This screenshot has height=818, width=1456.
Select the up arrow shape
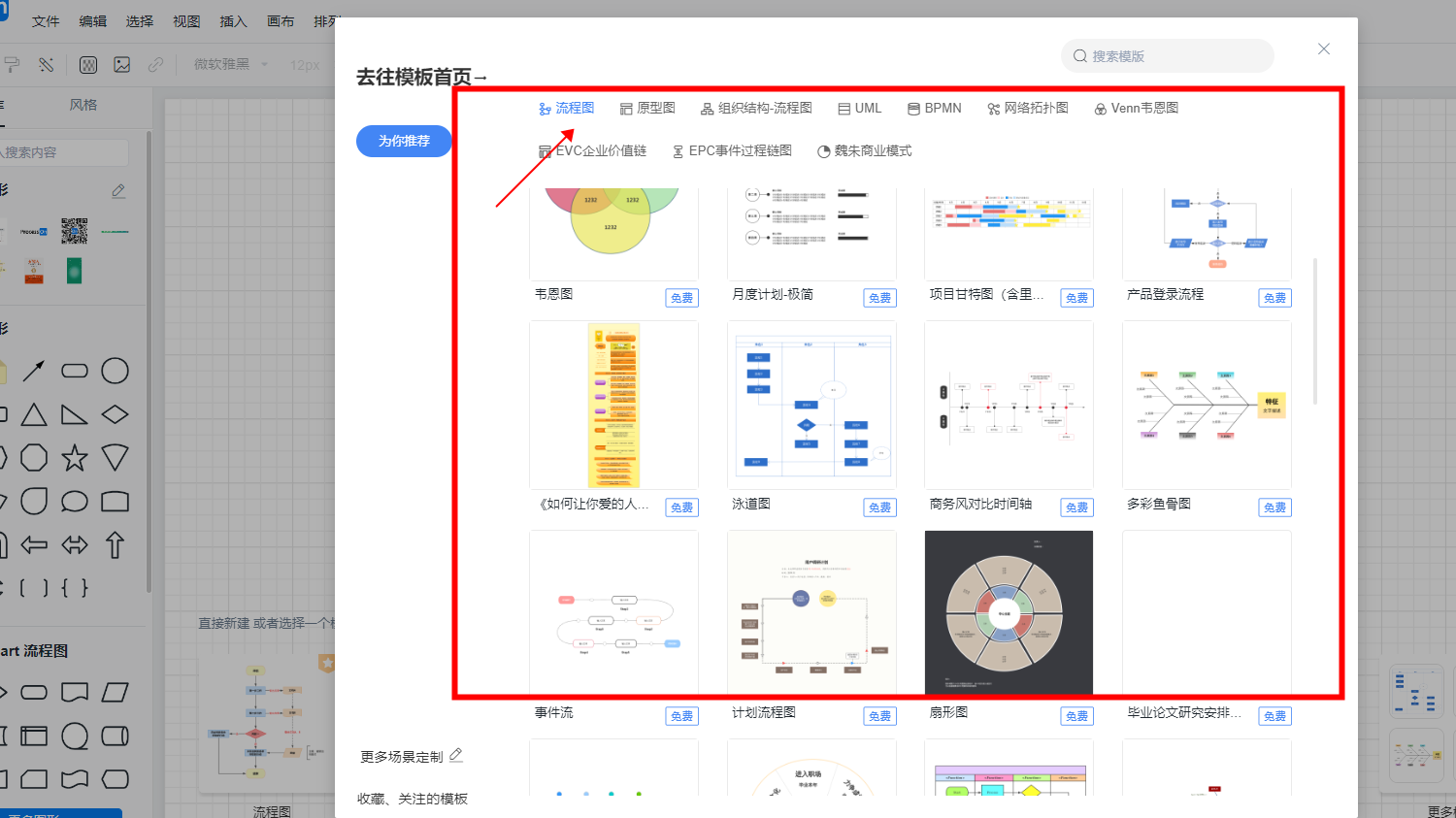coord(116,545)
